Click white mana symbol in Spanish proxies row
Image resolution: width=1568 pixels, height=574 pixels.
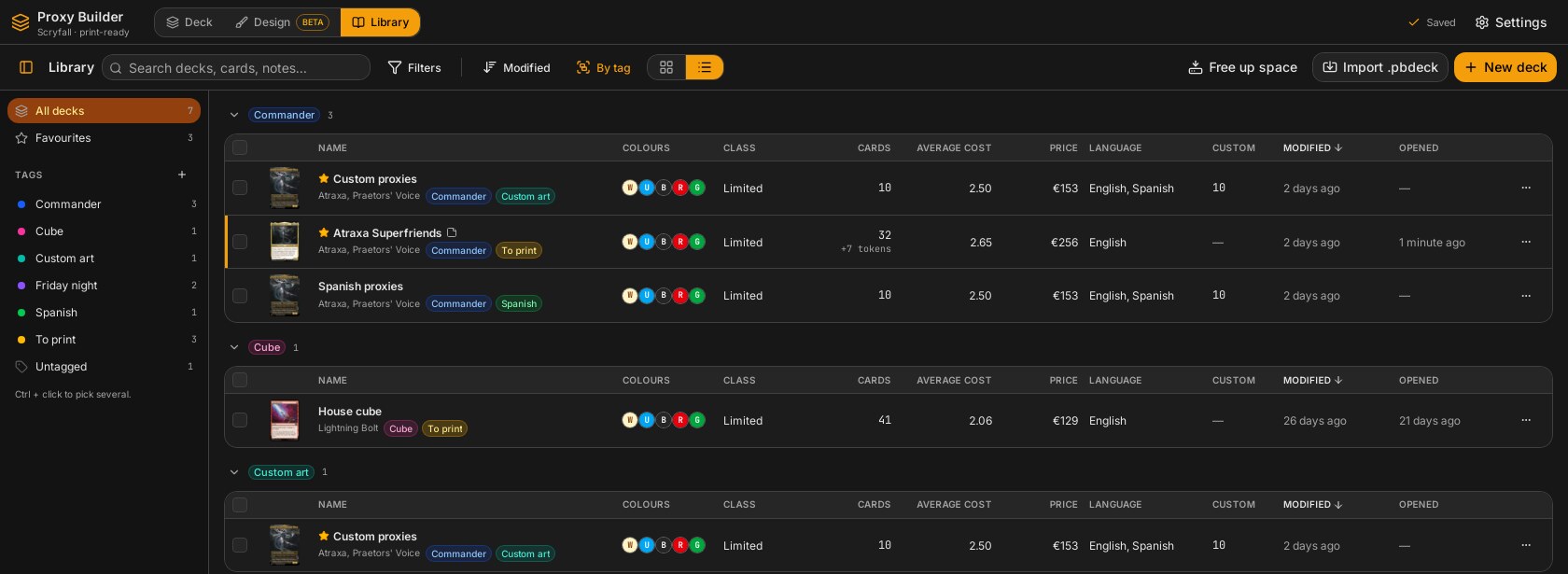point(630,296)
